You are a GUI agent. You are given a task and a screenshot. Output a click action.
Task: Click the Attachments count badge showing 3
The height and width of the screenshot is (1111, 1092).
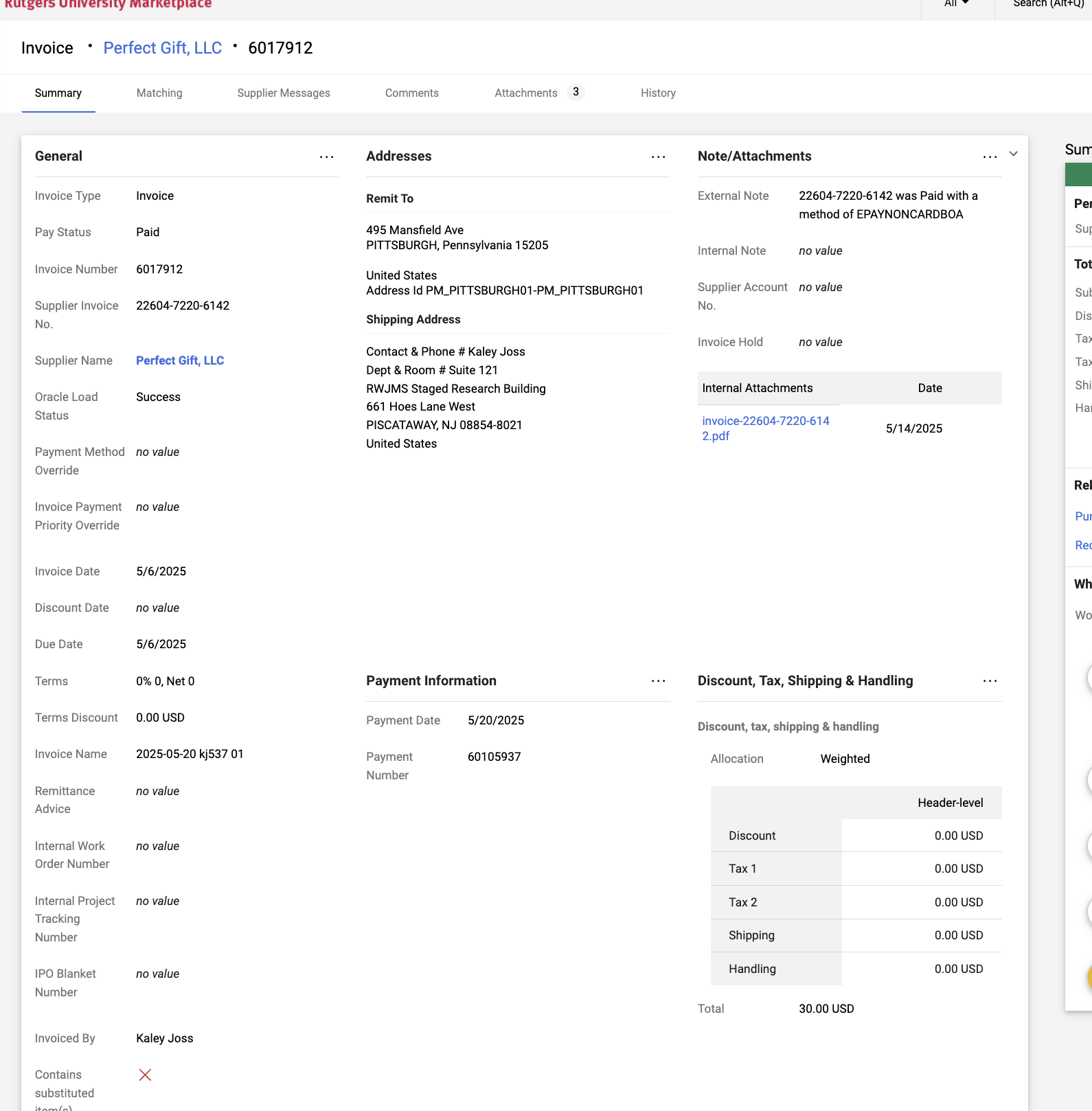(576, 92)
